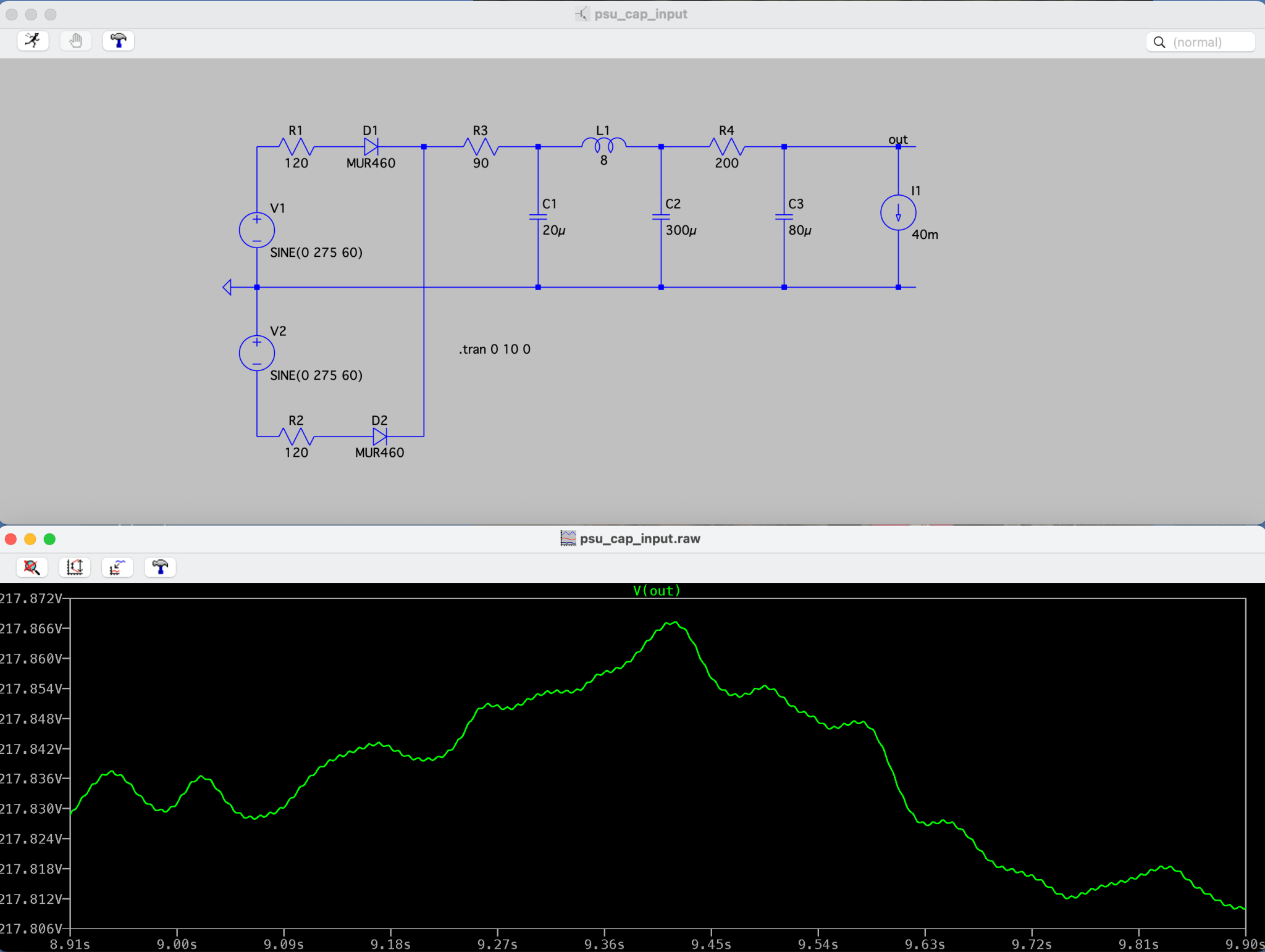Select diode D1 symbol
The width and height of the screenshot is (1265, 952).
(x=371, y=147)
